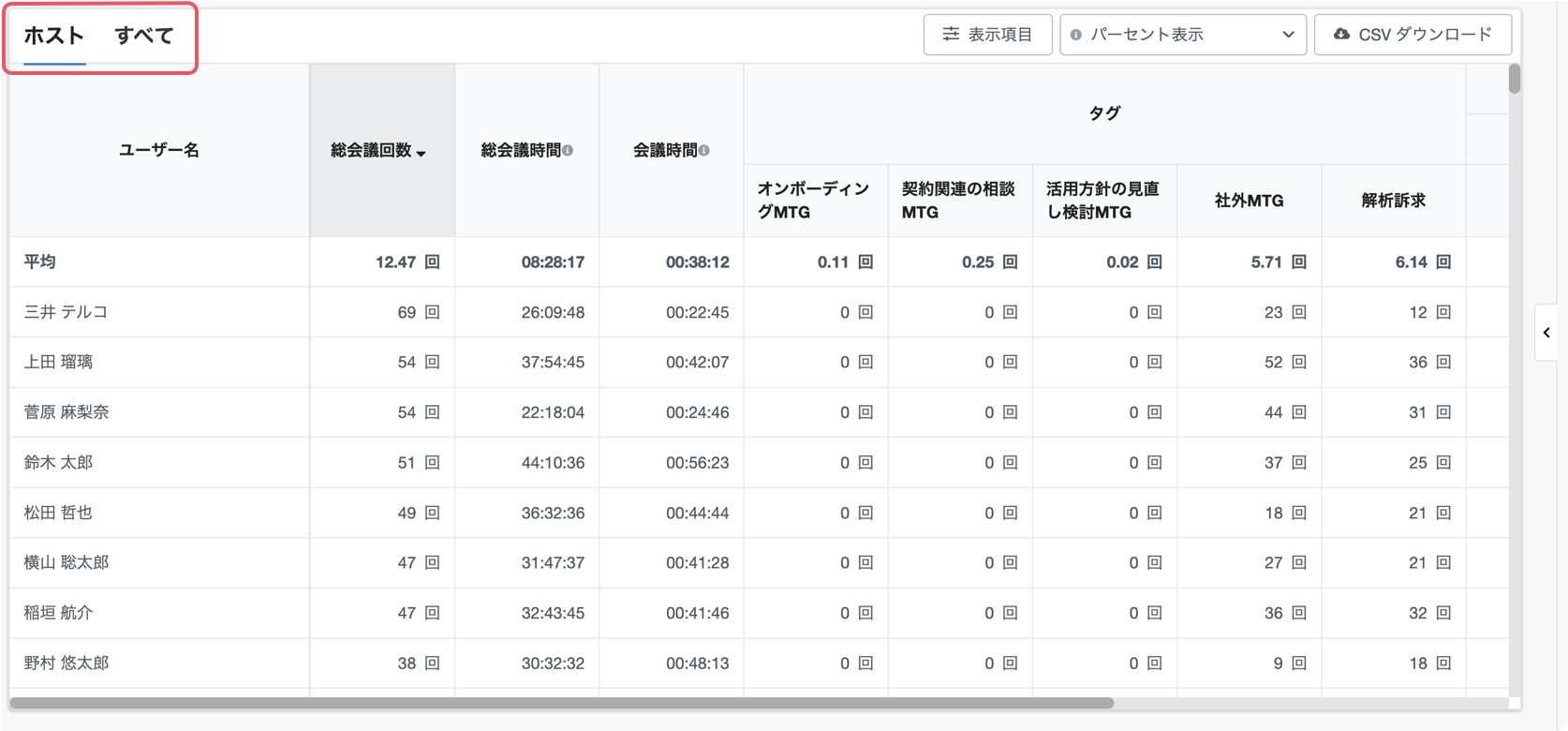Viewport: 1568px width, 731px height.
Task: Select user name 上田 瑠璃
Action: (58, 362)
